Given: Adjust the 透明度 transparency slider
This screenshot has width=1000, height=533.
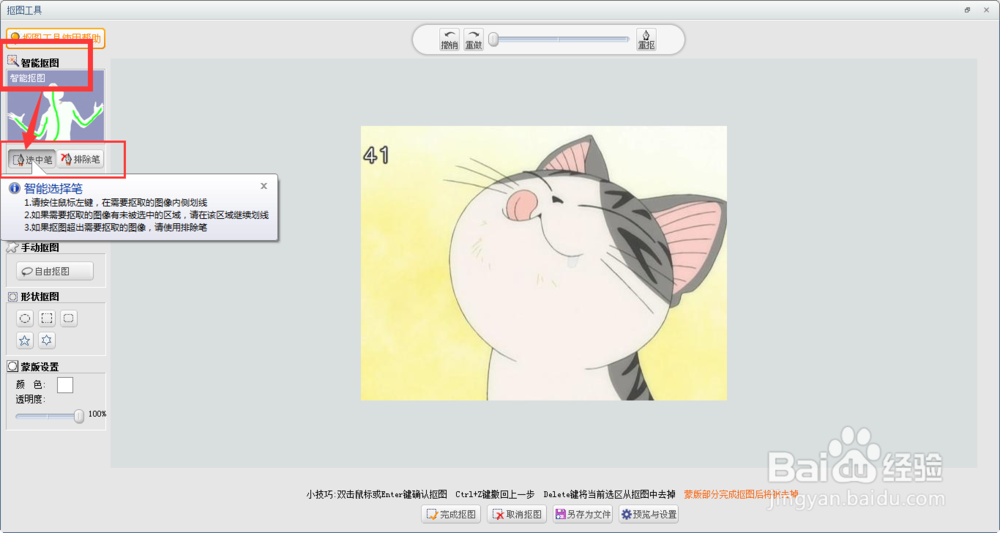Looking at the screenshot, I should [x=50, y=416].
